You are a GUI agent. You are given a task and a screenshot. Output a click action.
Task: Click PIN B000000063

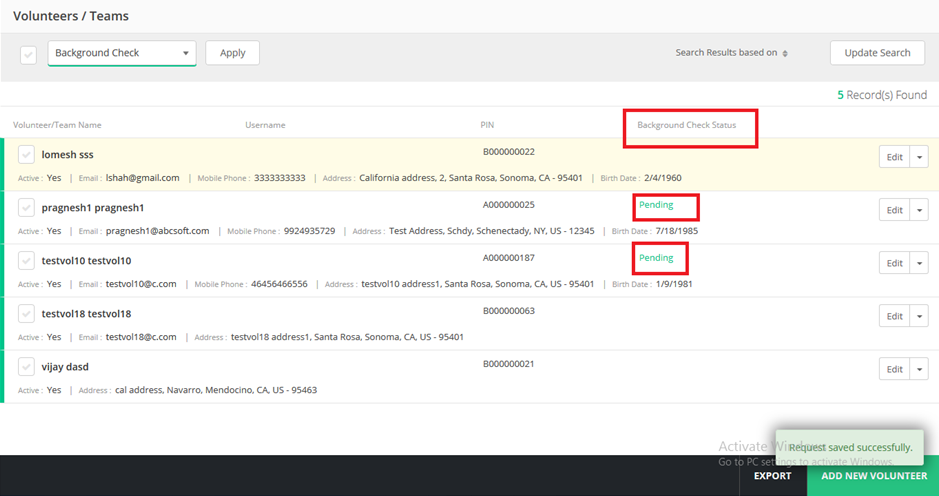[508, 311]
